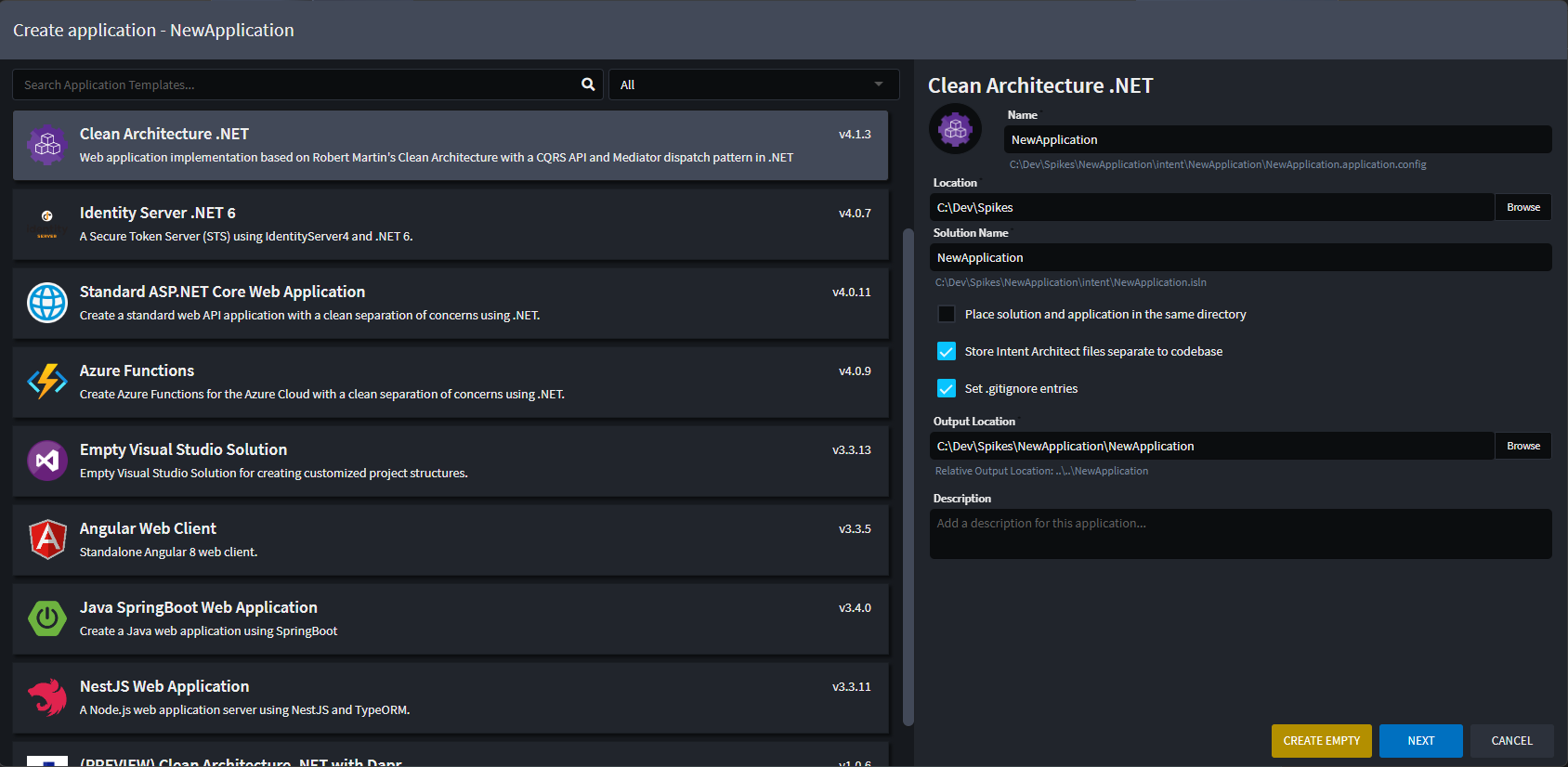
Task: Uncheck Set .gitignore entries
Action: [947, 388]
